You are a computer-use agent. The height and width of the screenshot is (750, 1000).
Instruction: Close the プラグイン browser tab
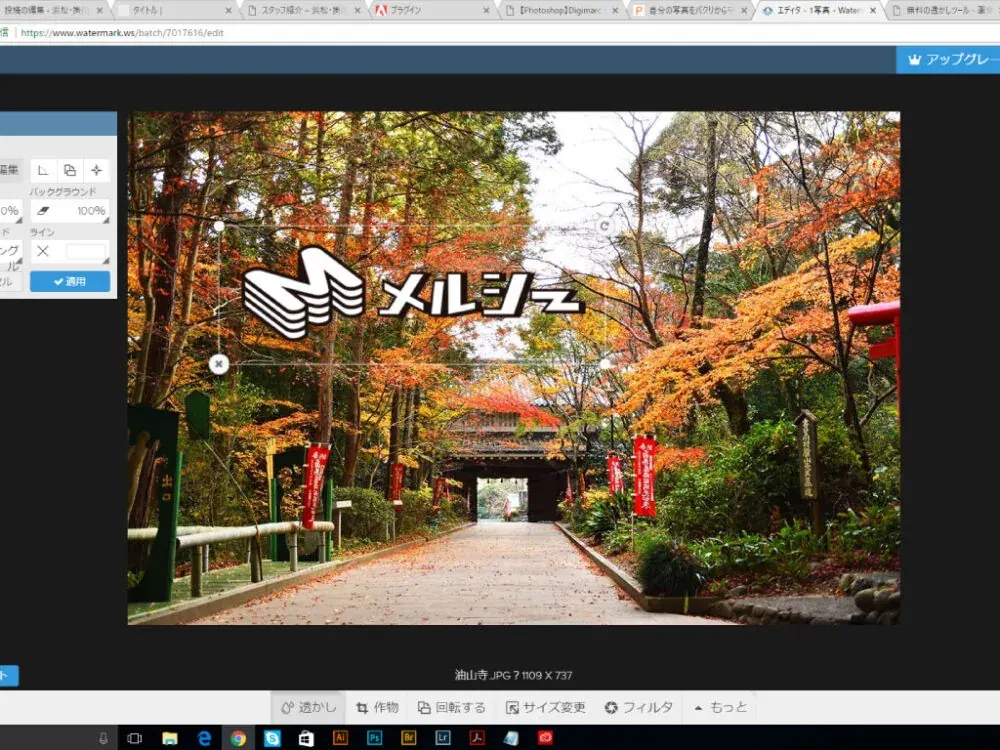(486, 10)
